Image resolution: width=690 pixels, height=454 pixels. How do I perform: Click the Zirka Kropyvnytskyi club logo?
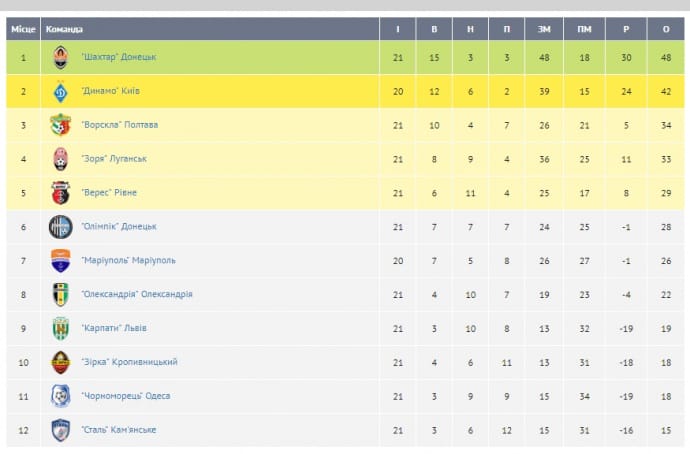(x=61, y=362)
